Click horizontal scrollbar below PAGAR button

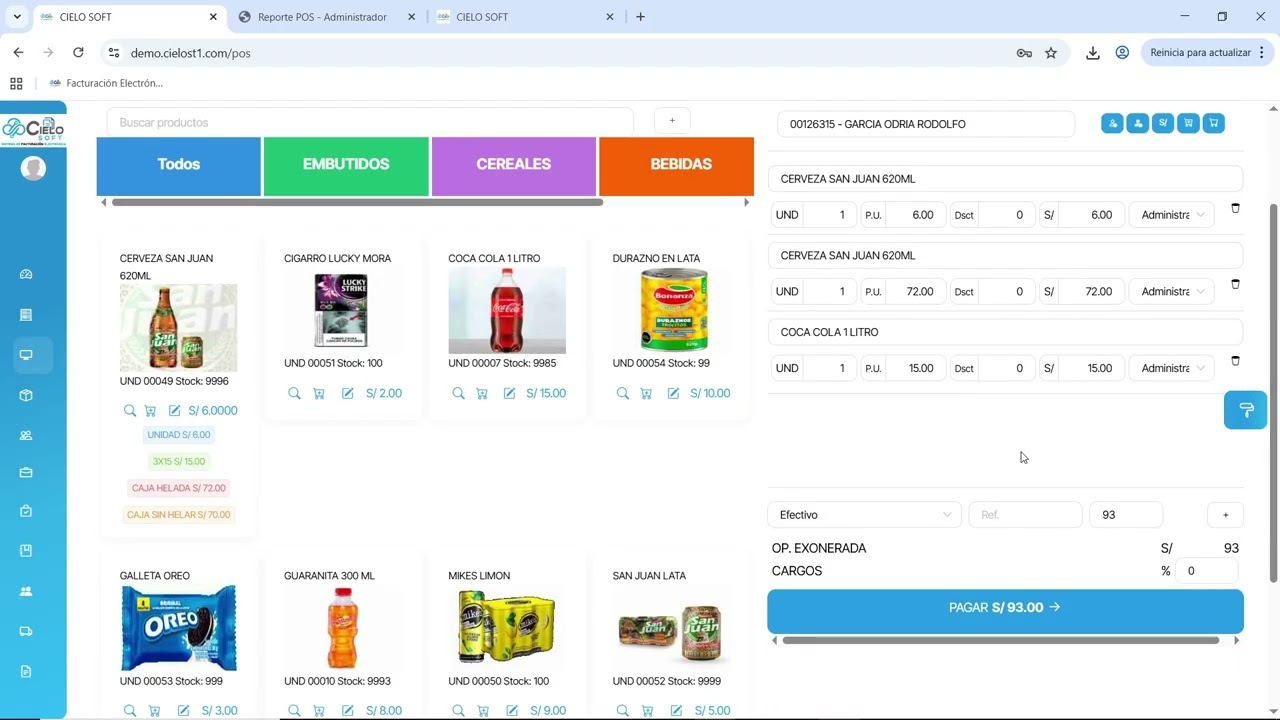pos(1000,640)
